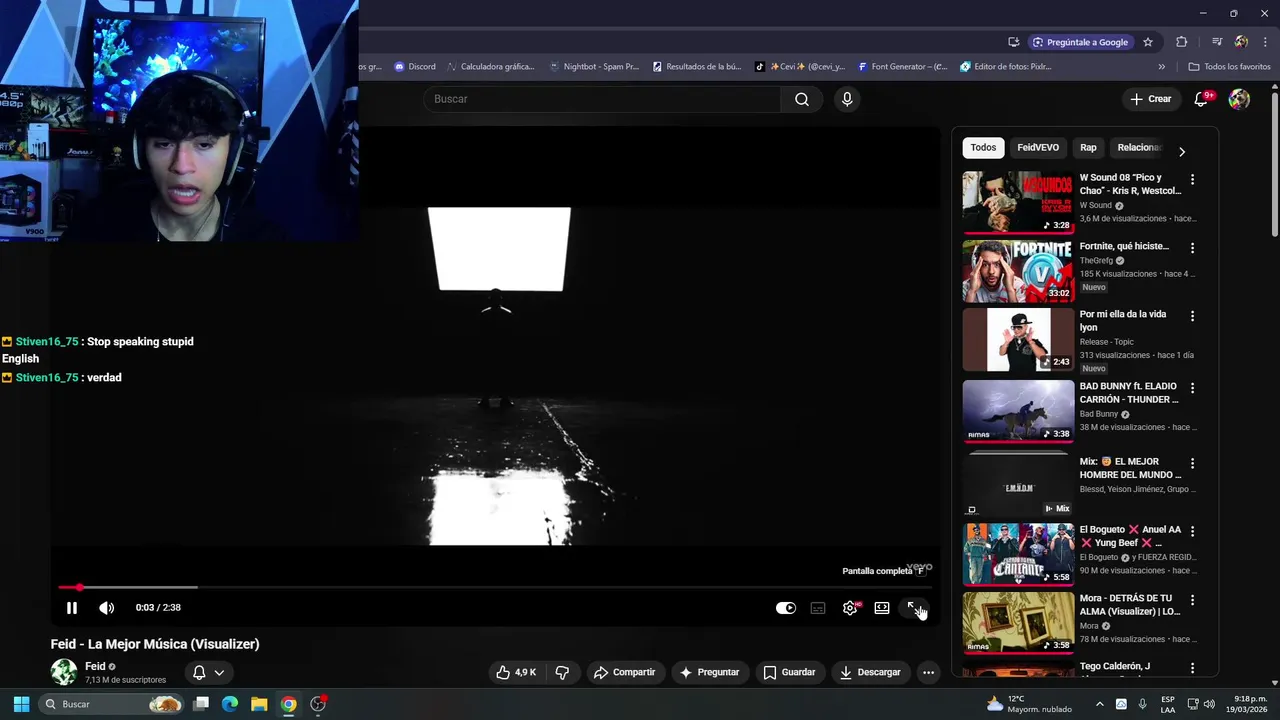Viewport: 1280px width, 720px height.
Task: Click the weather widget in taskbar
Action: (1028, 704)
